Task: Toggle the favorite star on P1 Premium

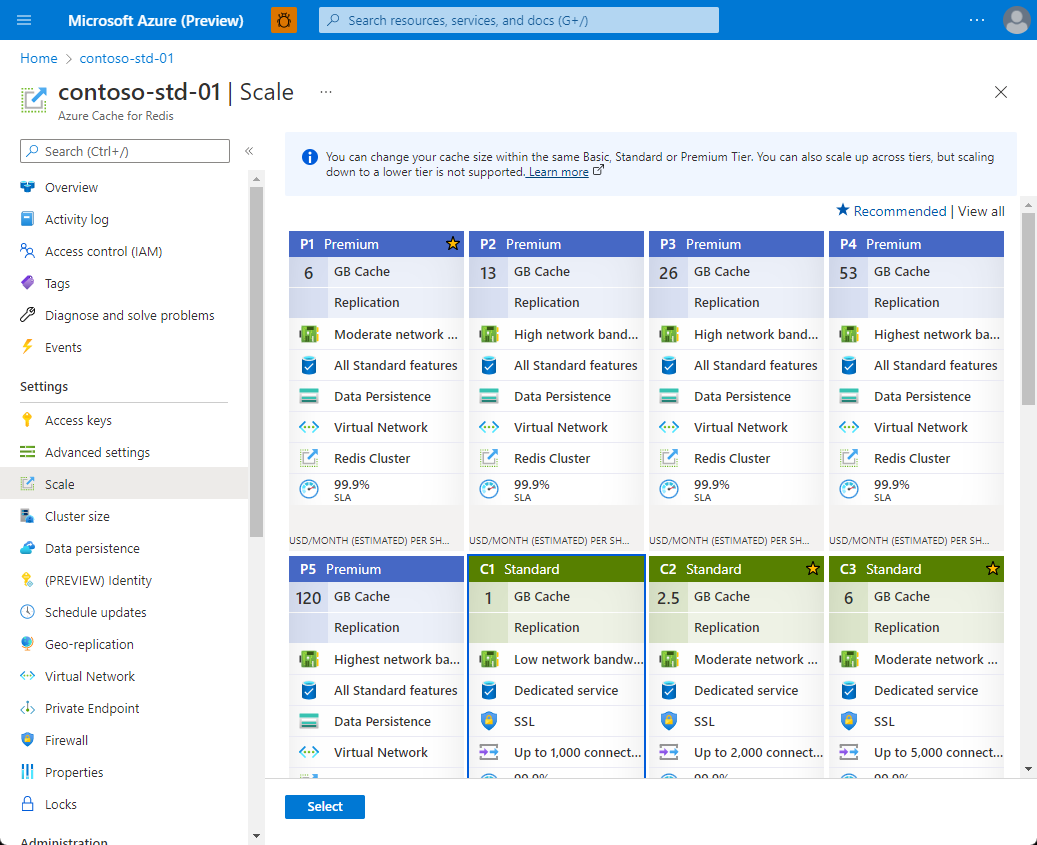Action: 452,242
